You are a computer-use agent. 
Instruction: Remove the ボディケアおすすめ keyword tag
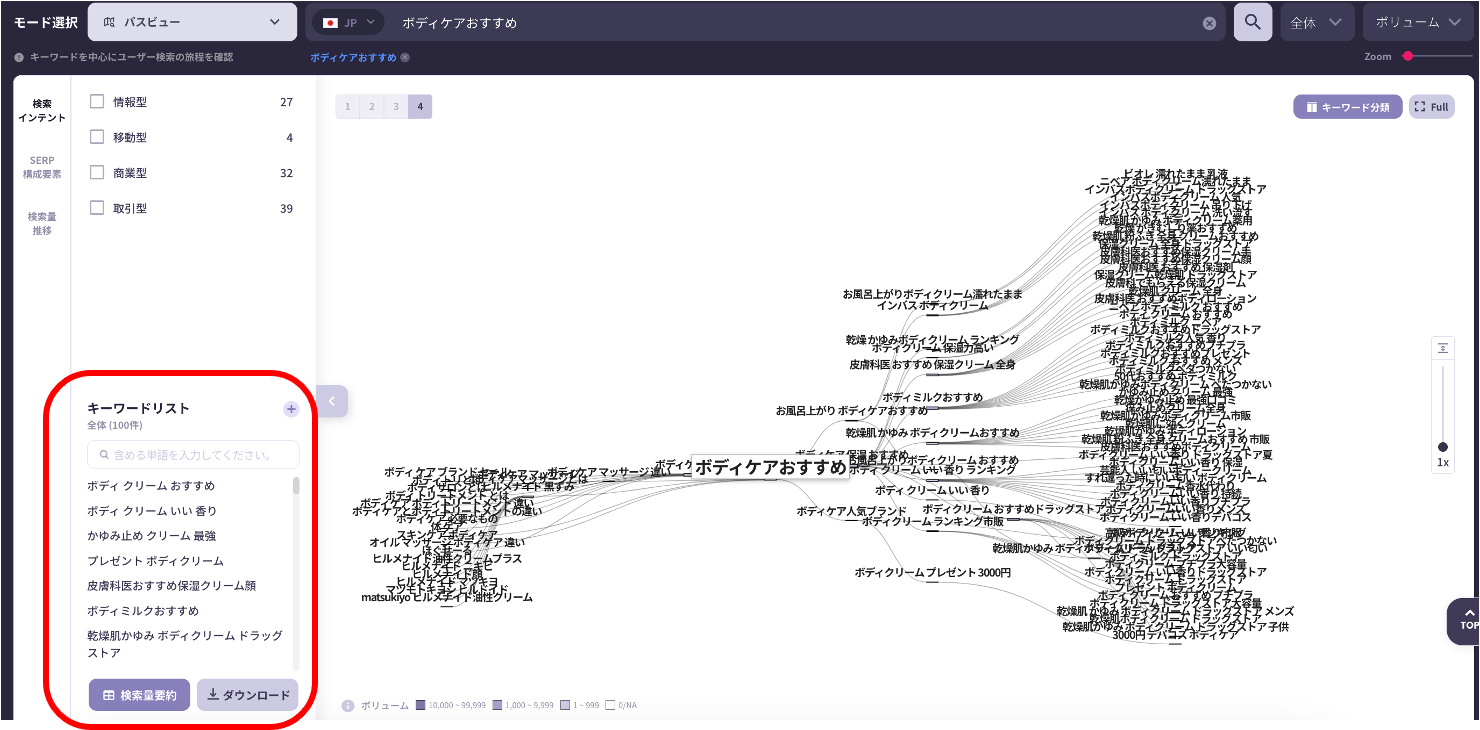(405, 58)
